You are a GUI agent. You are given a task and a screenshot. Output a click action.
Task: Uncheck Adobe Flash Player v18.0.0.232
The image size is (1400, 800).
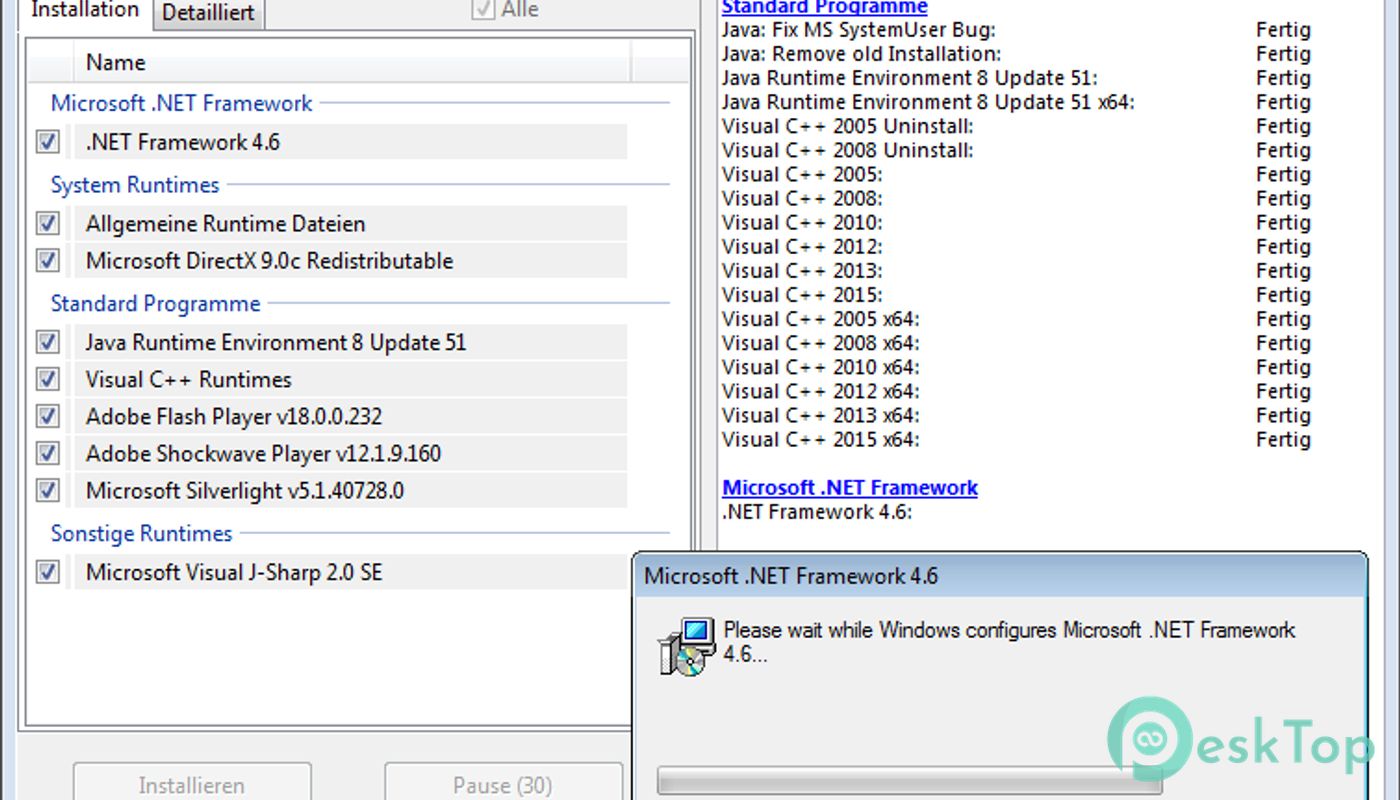tap(47, 416)
